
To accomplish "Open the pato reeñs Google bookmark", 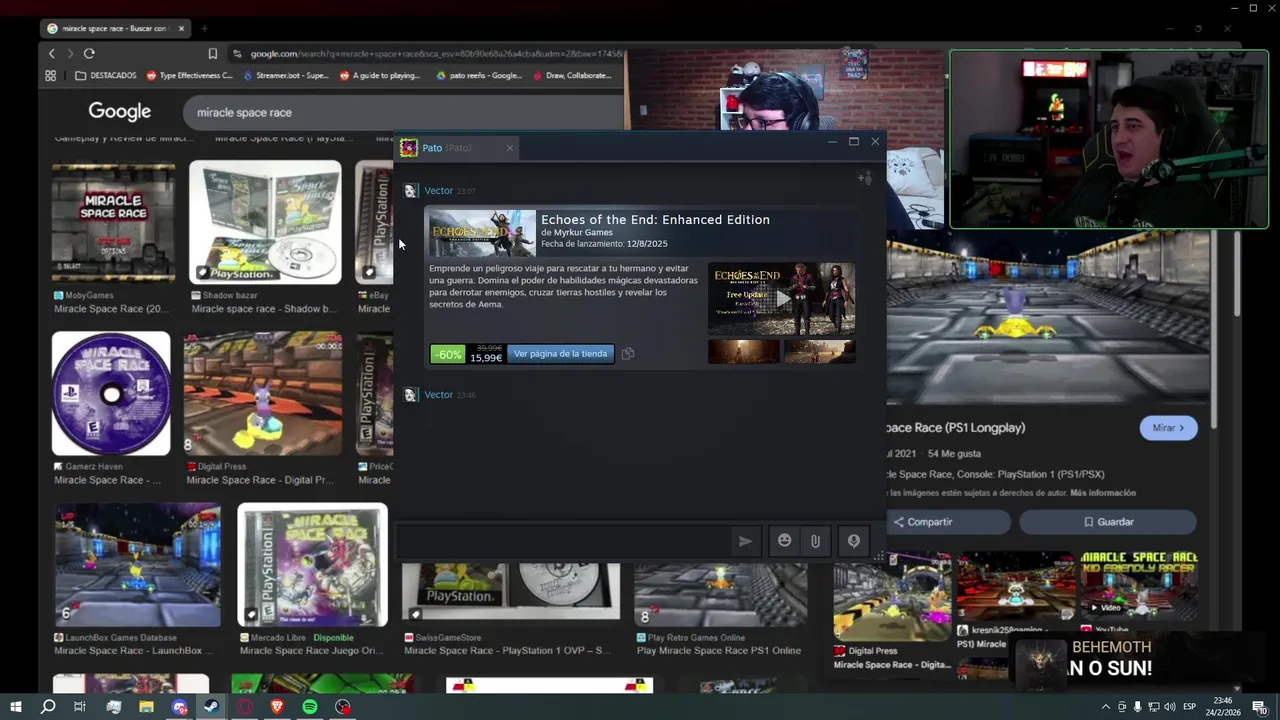I will tap(479, 75).
